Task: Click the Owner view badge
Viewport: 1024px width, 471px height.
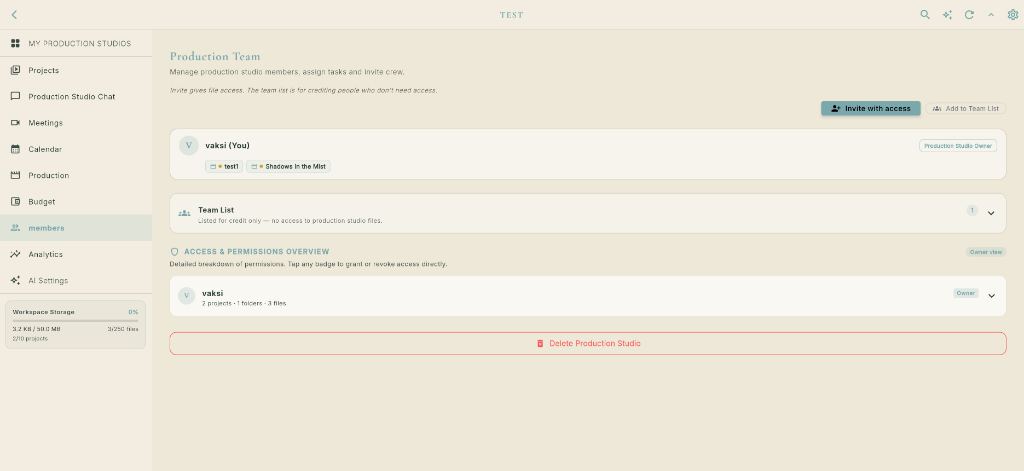Action: click(x=986, y=252)
